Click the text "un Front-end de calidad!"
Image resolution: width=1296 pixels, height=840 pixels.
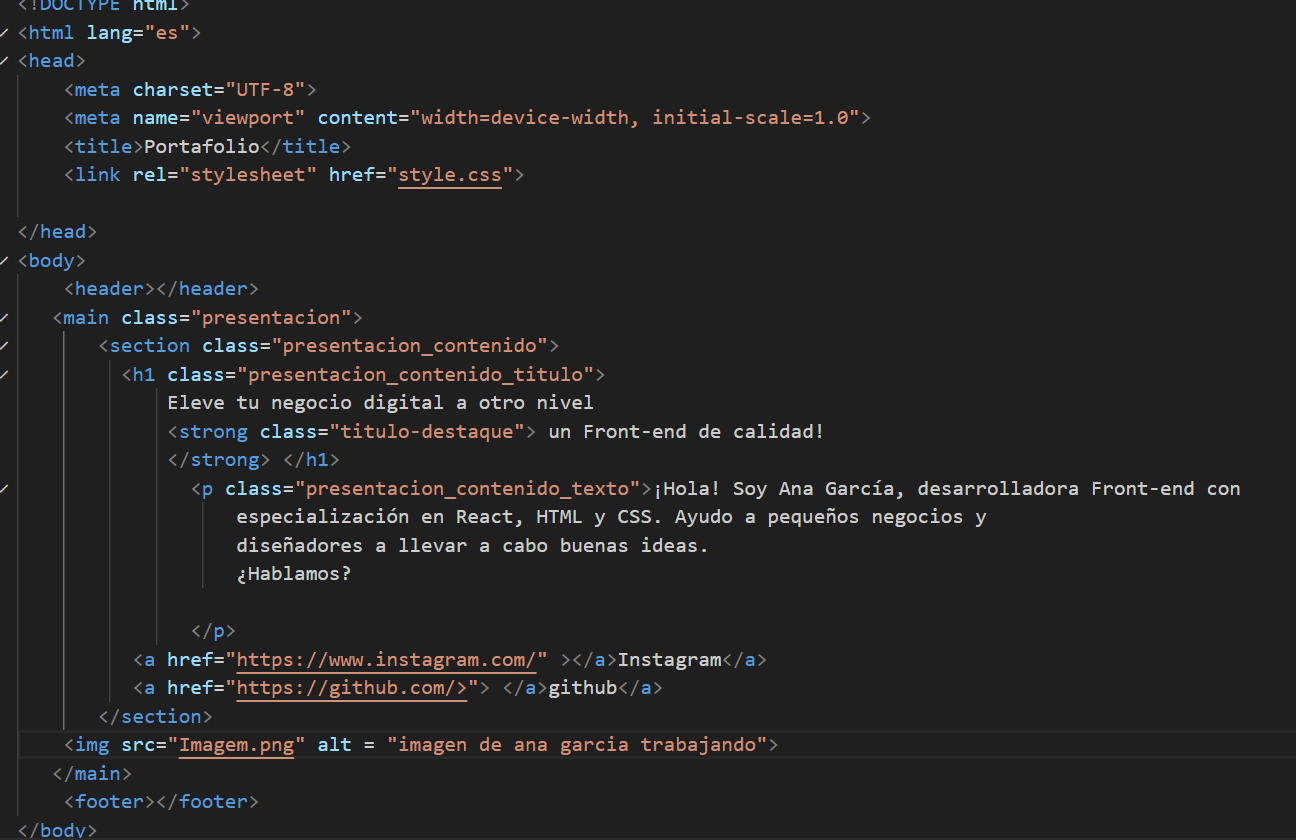tap(687, 432)
